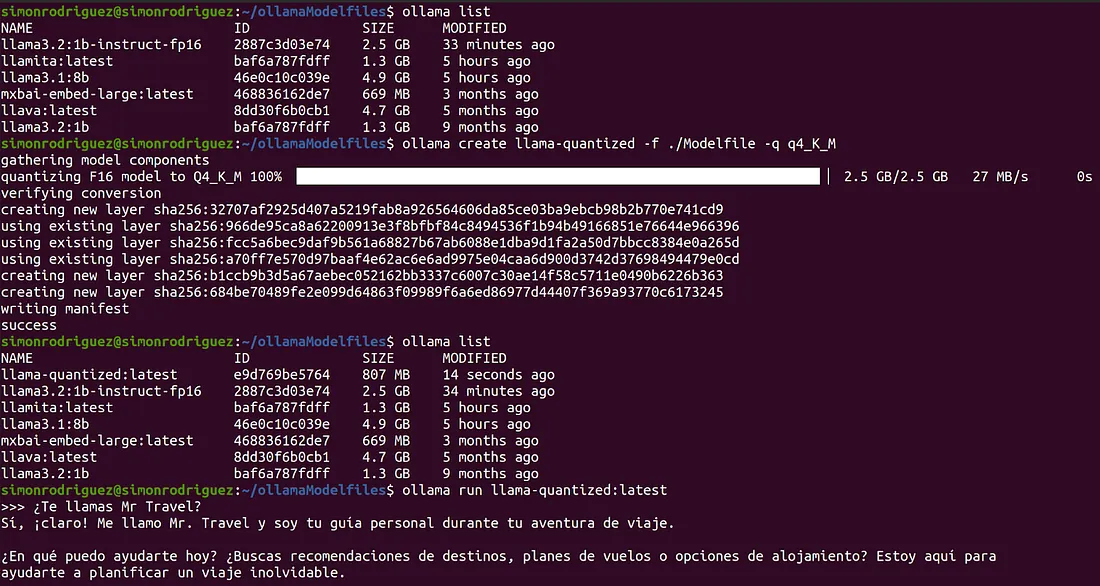
Task: Click the "33 minutes ago" modified time
Action: coord(498,45)
